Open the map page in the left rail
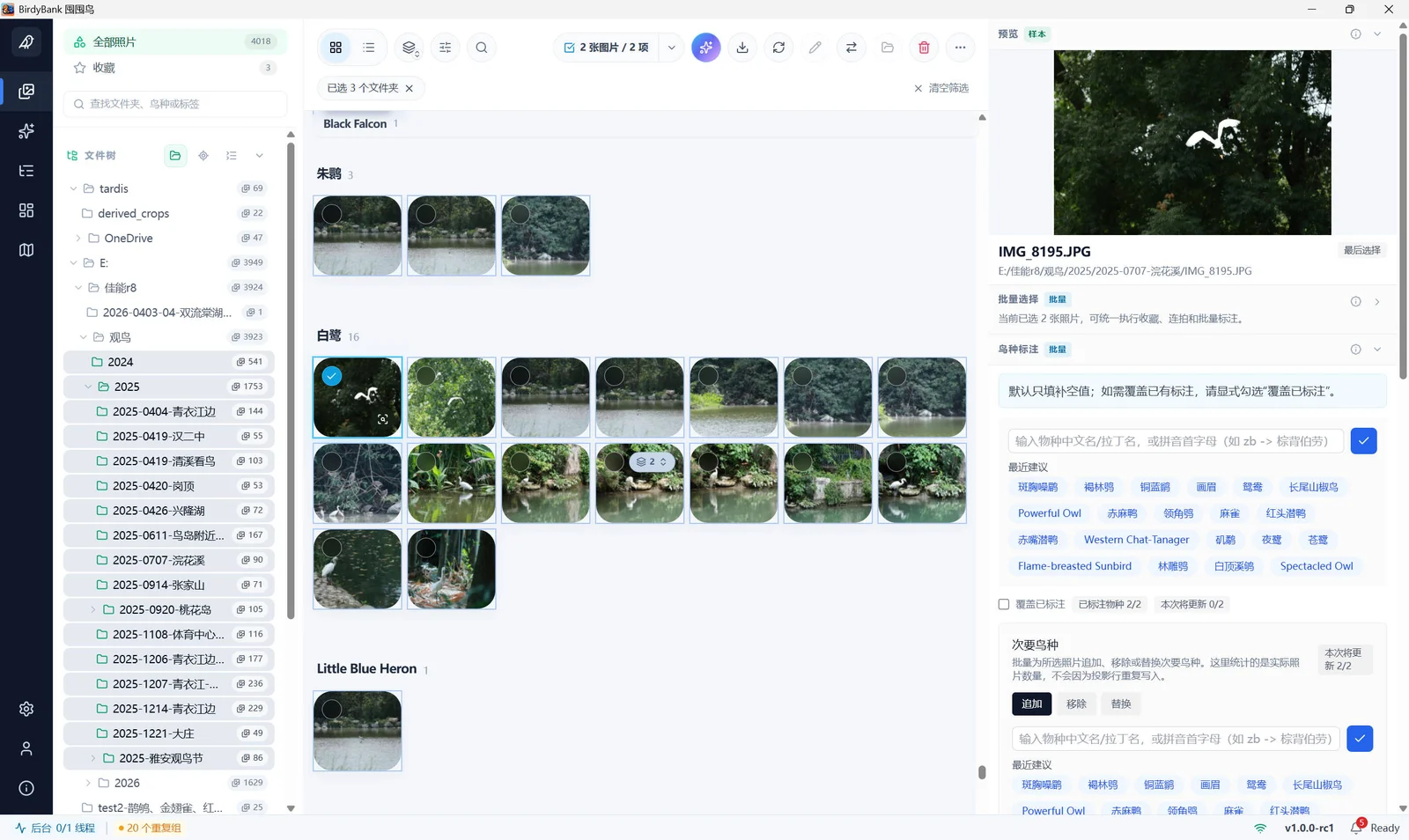The image size is (1409, 840). (26, 250)
